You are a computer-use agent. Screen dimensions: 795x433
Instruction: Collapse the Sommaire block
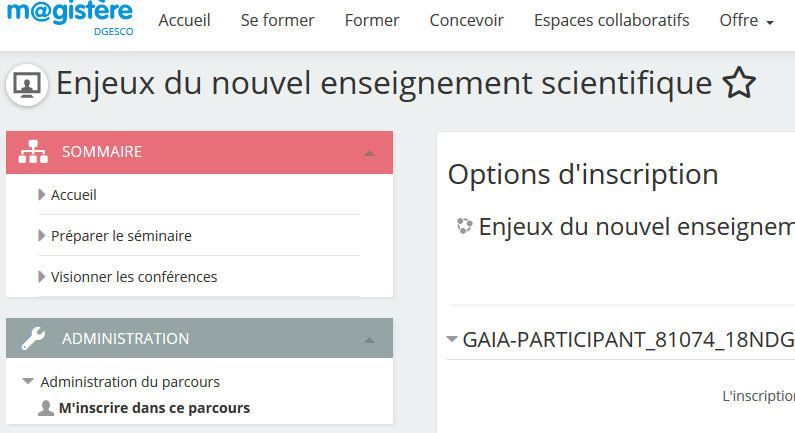[369, 153]
